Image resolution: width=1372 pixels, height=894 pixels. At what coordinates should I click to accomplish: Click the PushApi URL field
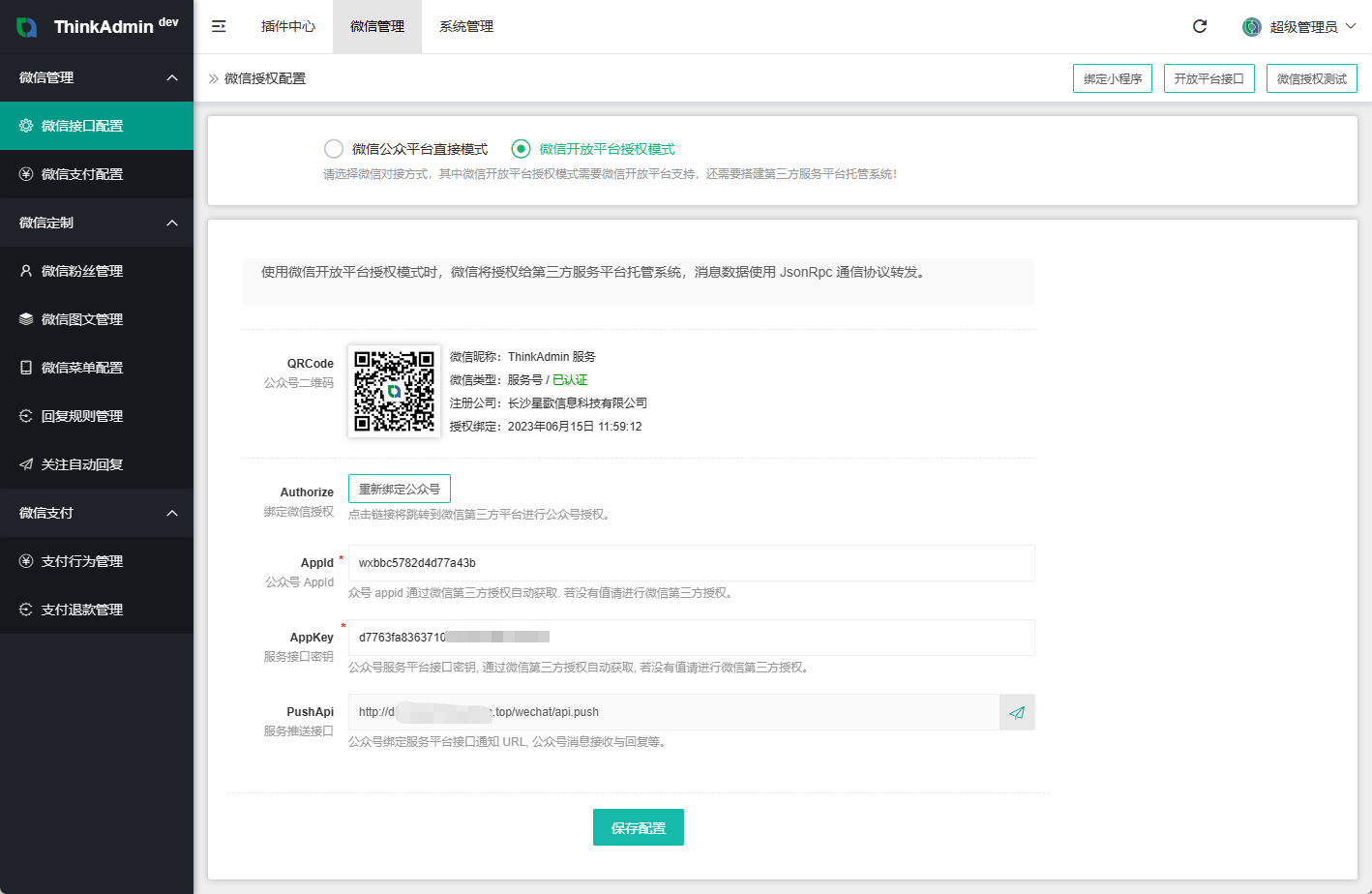(674, 712)
